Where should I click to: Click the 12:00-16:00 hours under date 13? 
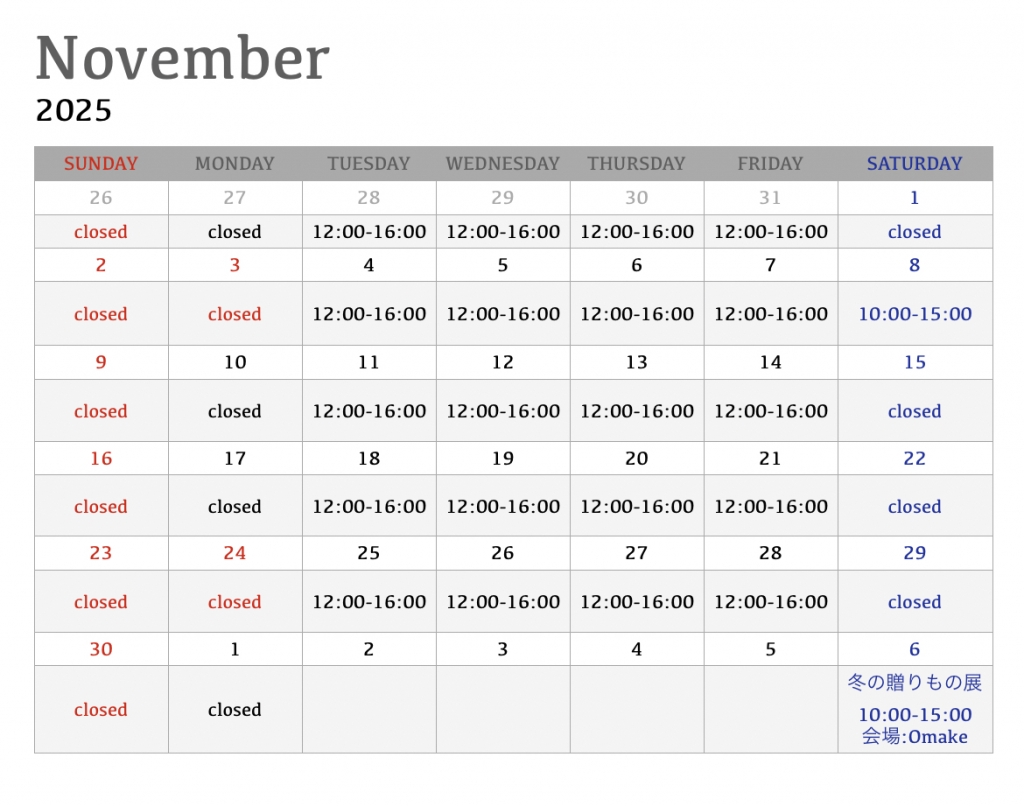click(x=636, y=411)
